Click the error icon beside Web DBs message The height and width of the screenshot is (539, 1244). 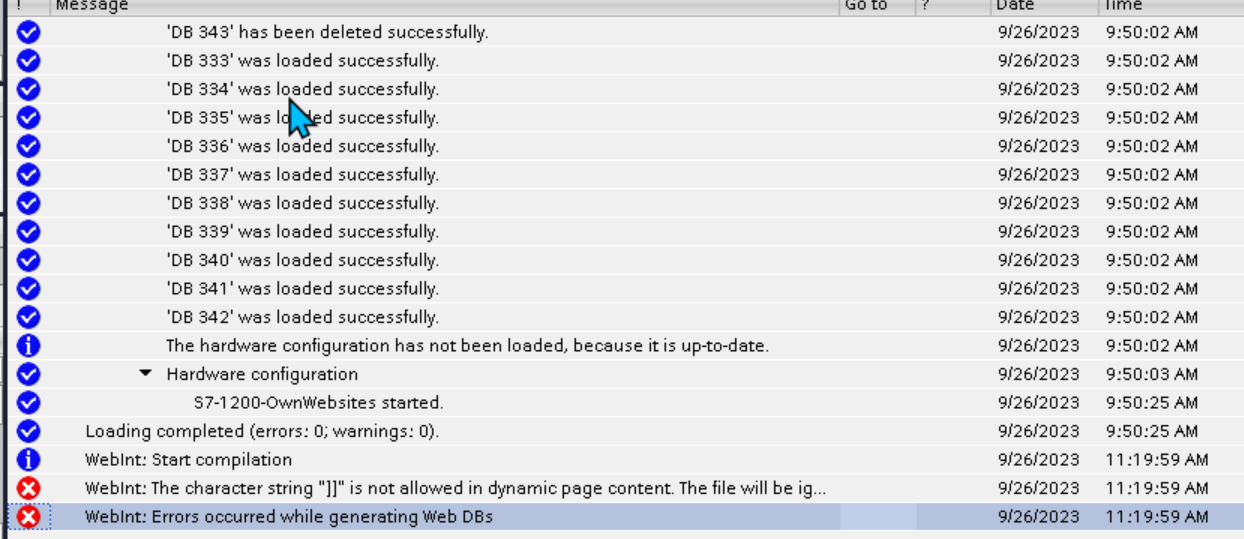tap(29, 517)
